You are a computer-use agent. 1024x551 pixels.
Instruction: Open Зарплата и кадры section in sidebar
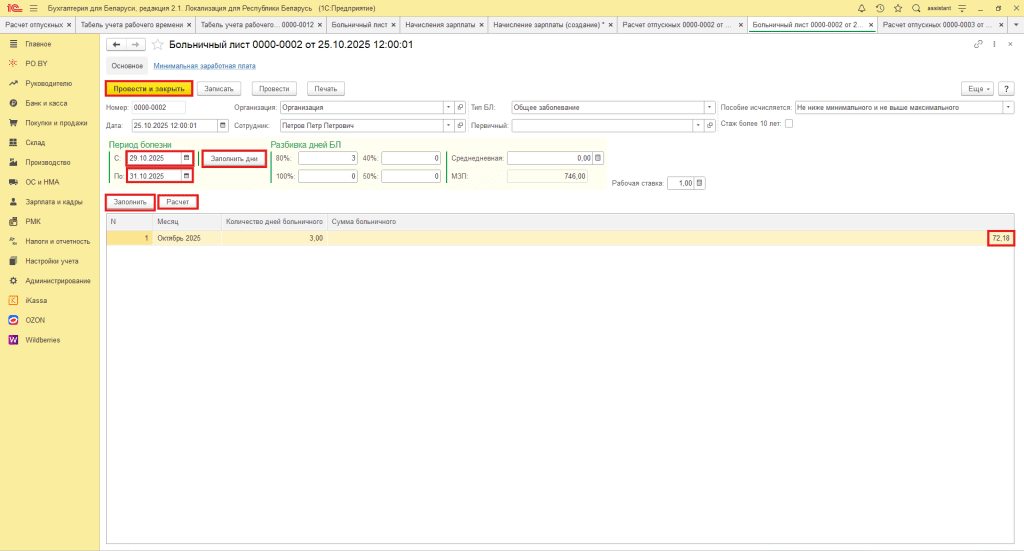[x=54, y=201]
